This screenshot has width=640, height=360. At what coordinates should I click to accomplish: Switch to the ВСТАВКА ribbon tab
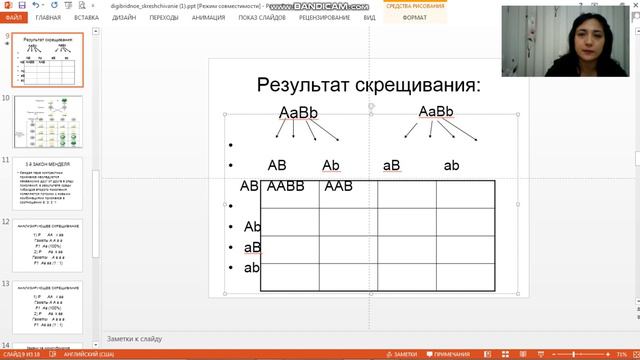(x=86, y=18)
